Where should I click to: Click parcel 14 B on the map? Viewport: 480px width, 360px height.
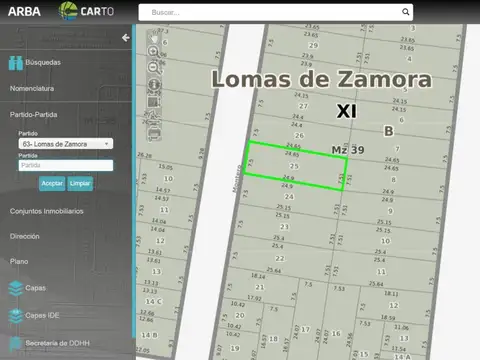pos(150,335)
